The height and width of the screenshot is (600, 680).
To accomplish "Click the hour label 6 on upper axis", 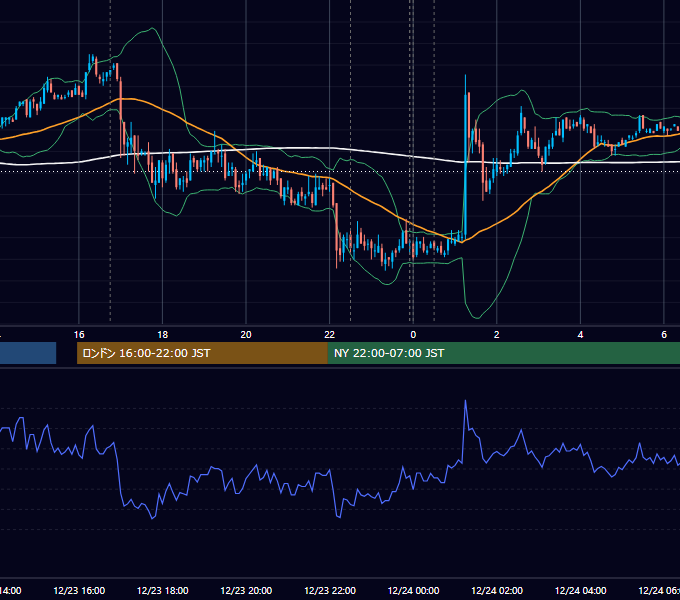I will point(664,335).
